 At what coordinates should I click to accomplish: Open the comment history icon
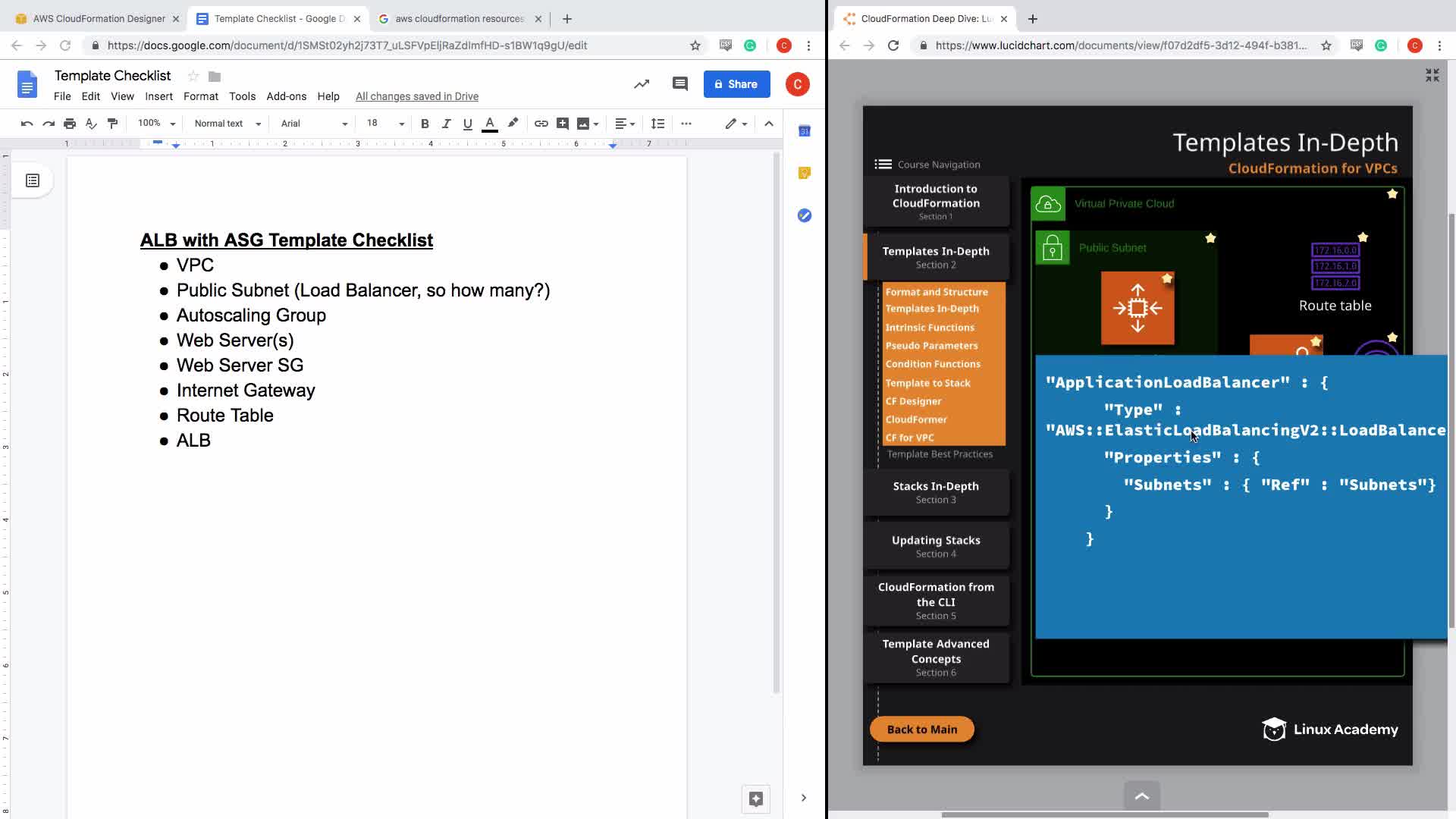(679, 84)
